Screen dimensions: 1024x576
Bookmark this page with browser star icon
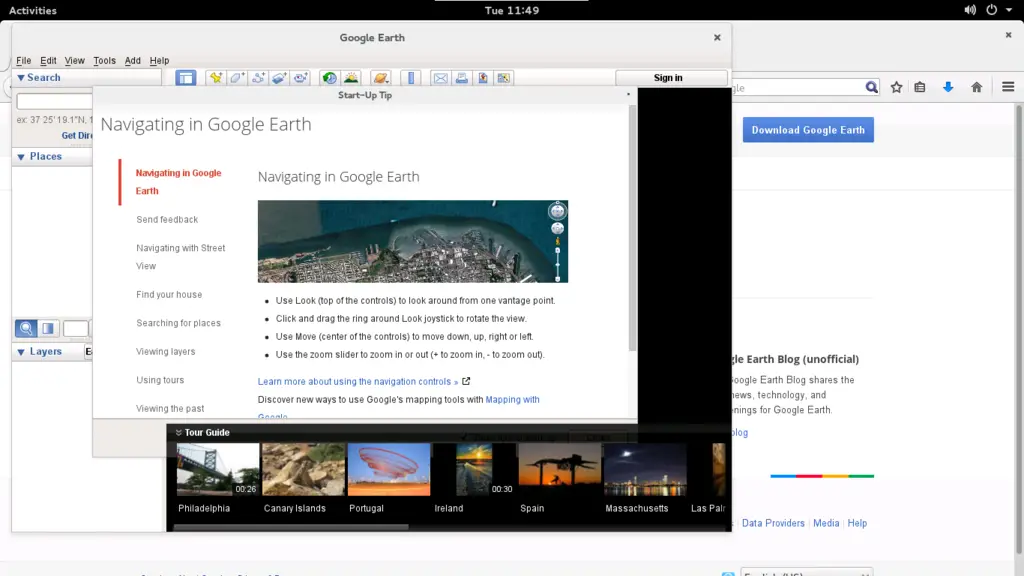point(897,88)
